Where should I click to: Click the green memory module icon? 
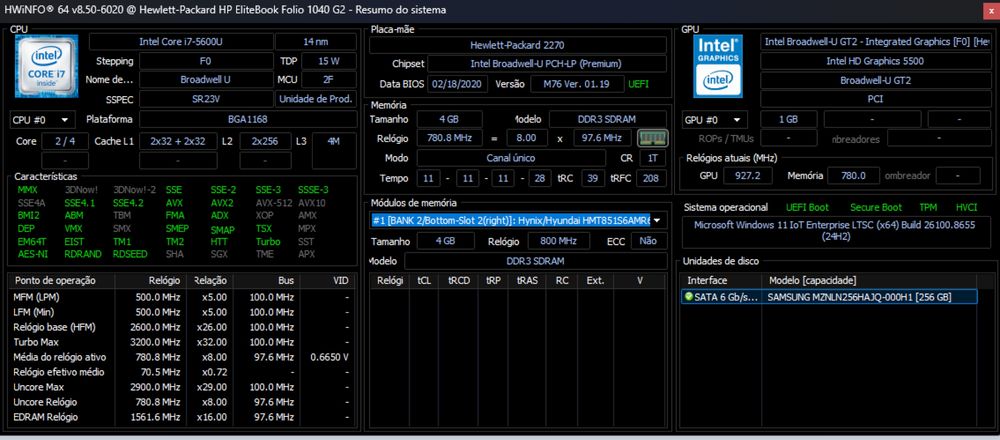click(653, 138)
